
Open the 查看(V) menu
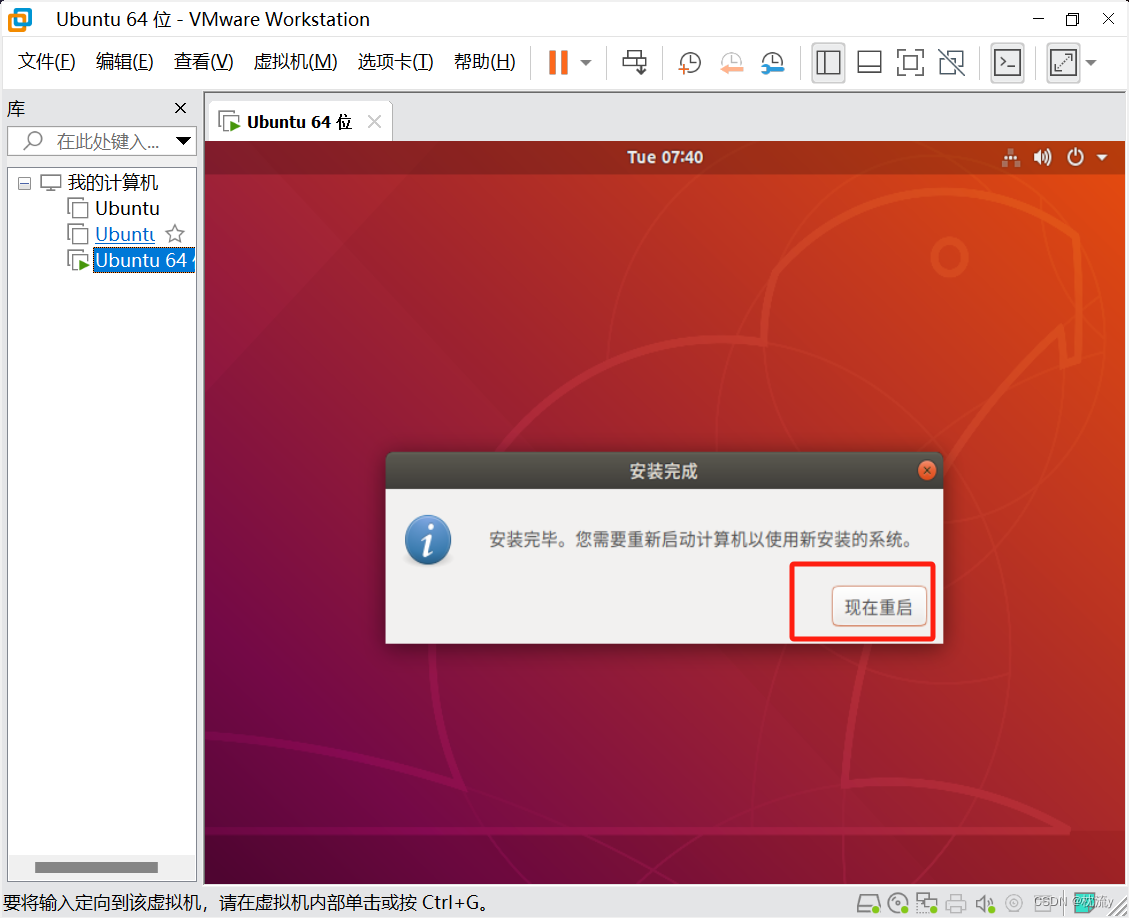(204, 62)
